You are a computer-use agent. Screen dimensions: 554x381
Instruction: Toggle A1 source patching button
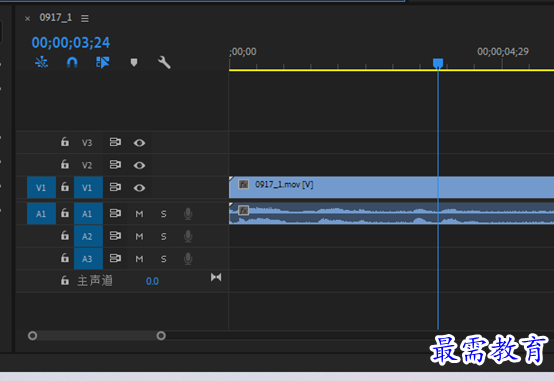pos(41,214)
